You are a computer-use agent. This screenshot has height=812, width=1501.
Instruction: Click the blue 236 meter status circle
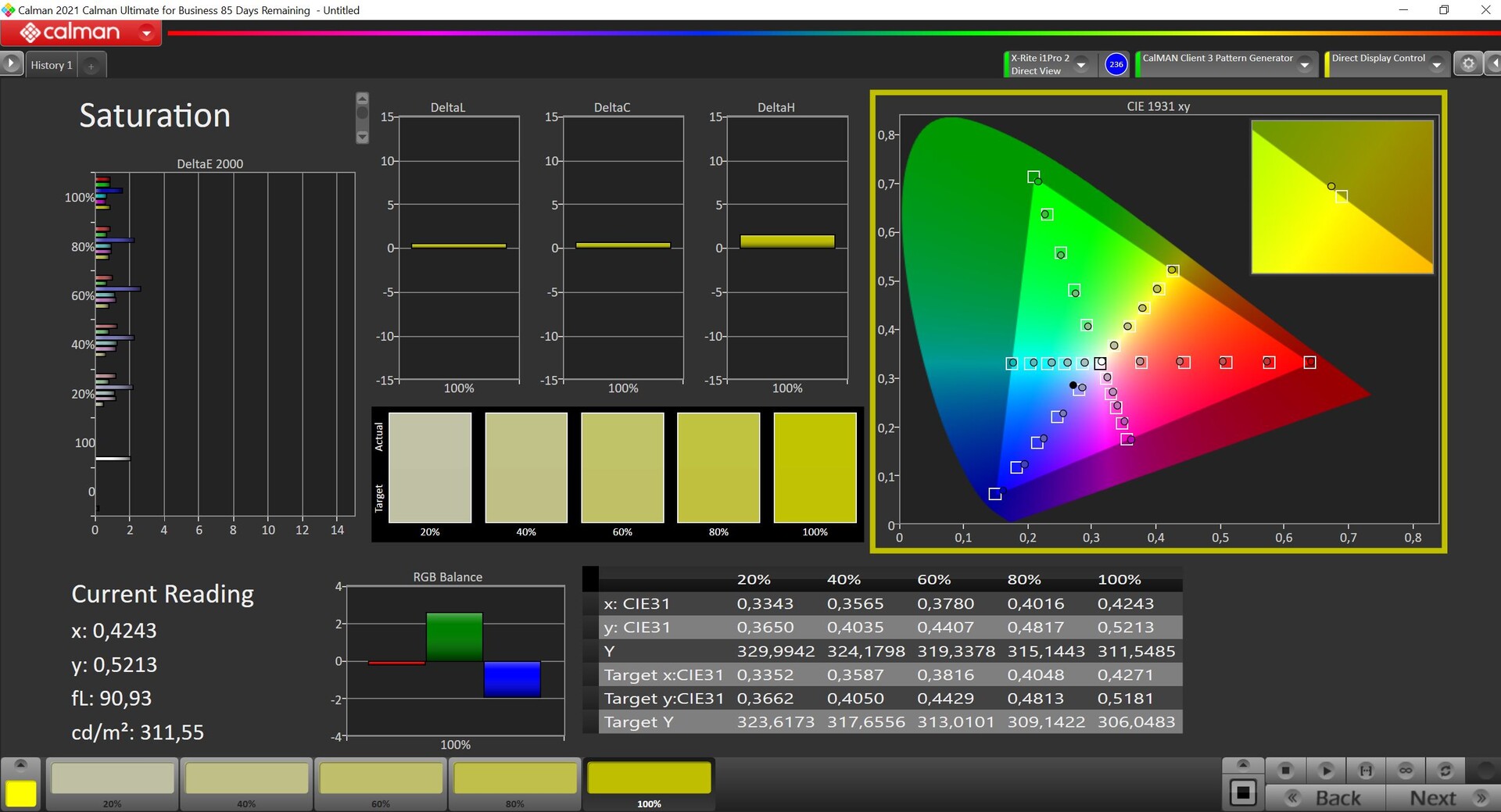(x=1116, y=64)
